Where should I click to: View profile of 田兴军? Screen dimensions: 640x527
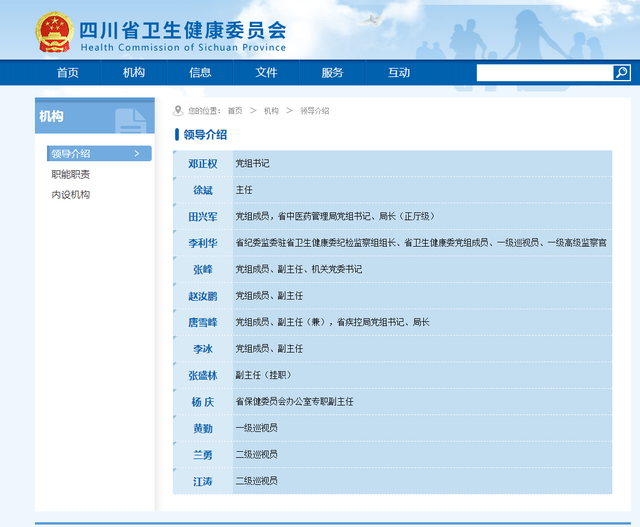pos(203,216)
